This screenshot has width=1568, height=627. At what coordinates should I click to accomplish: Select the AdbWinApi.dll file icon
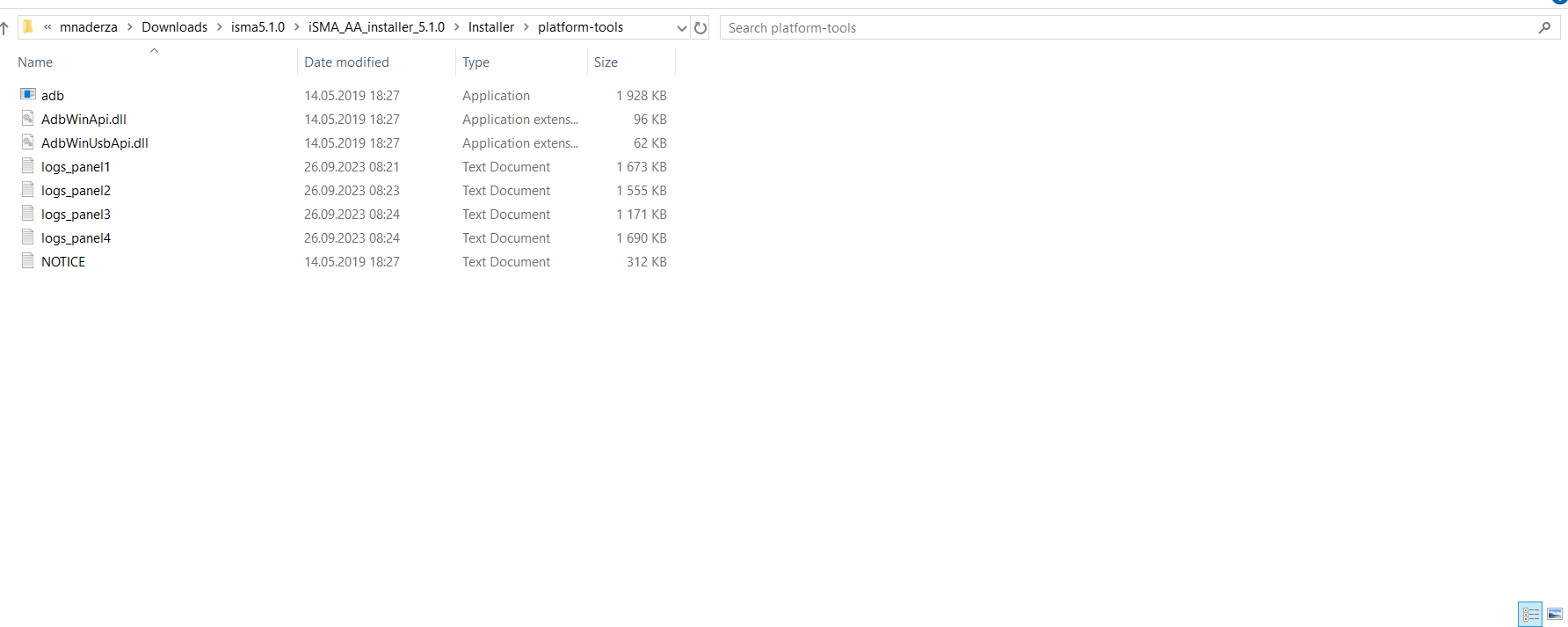point(28,119)
